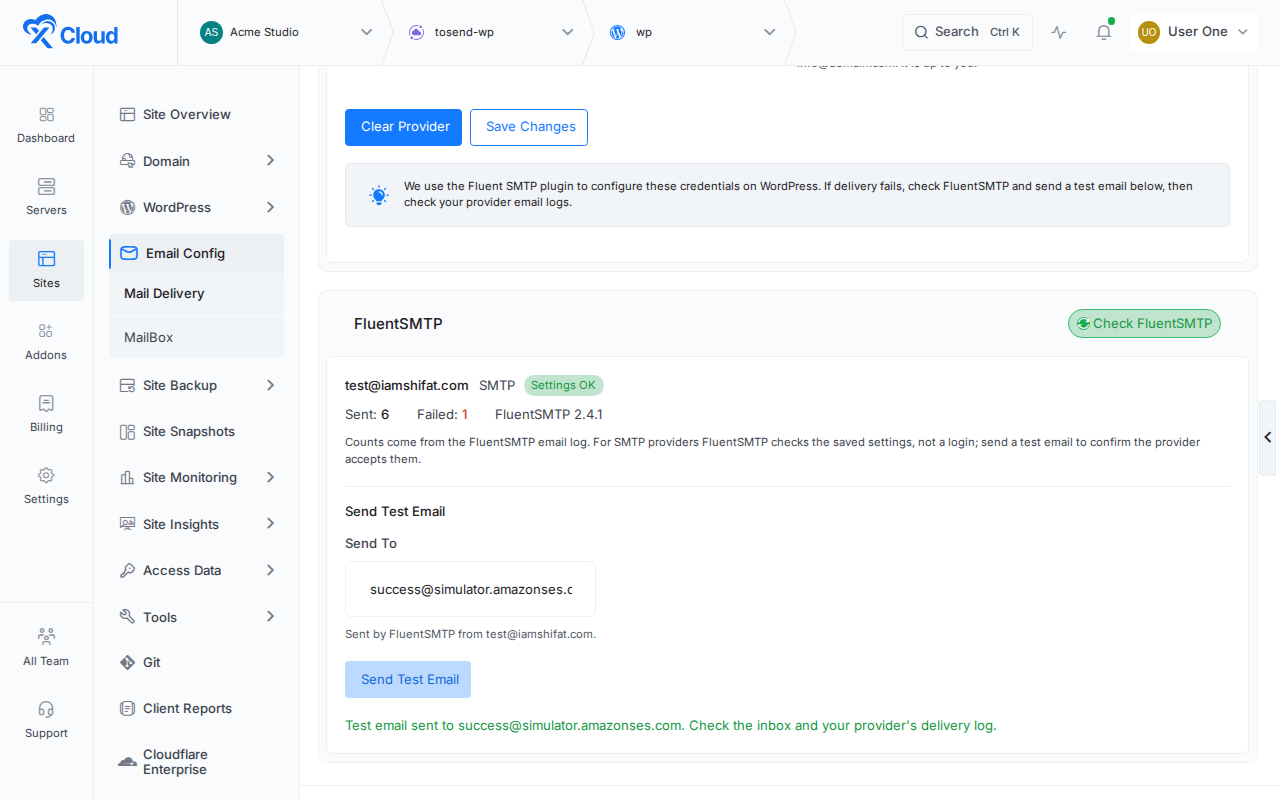Click the xCloud logo
The height and width of the screenshot is (800, 1280).
click(x=70, y=33)
